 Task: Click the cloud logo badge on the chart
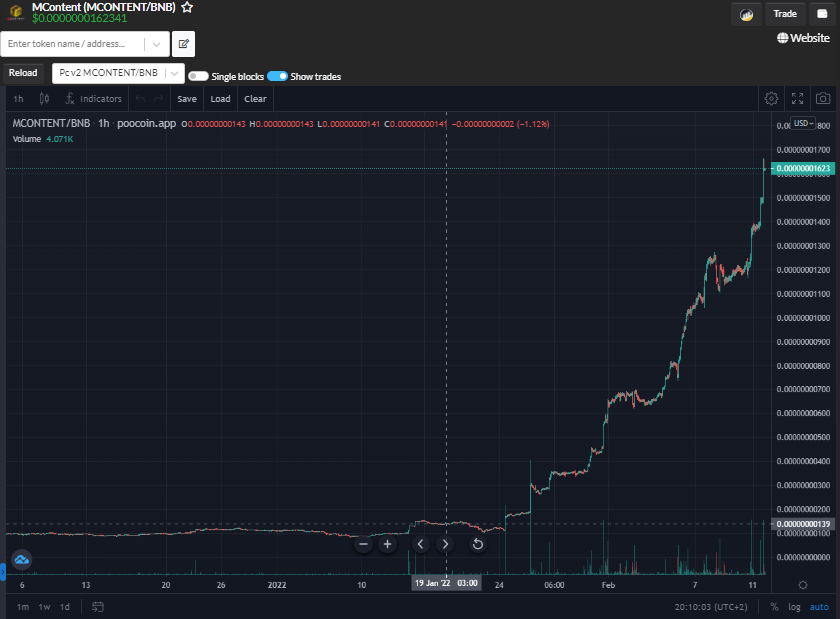pyautogui.click(x=21, y=560)
